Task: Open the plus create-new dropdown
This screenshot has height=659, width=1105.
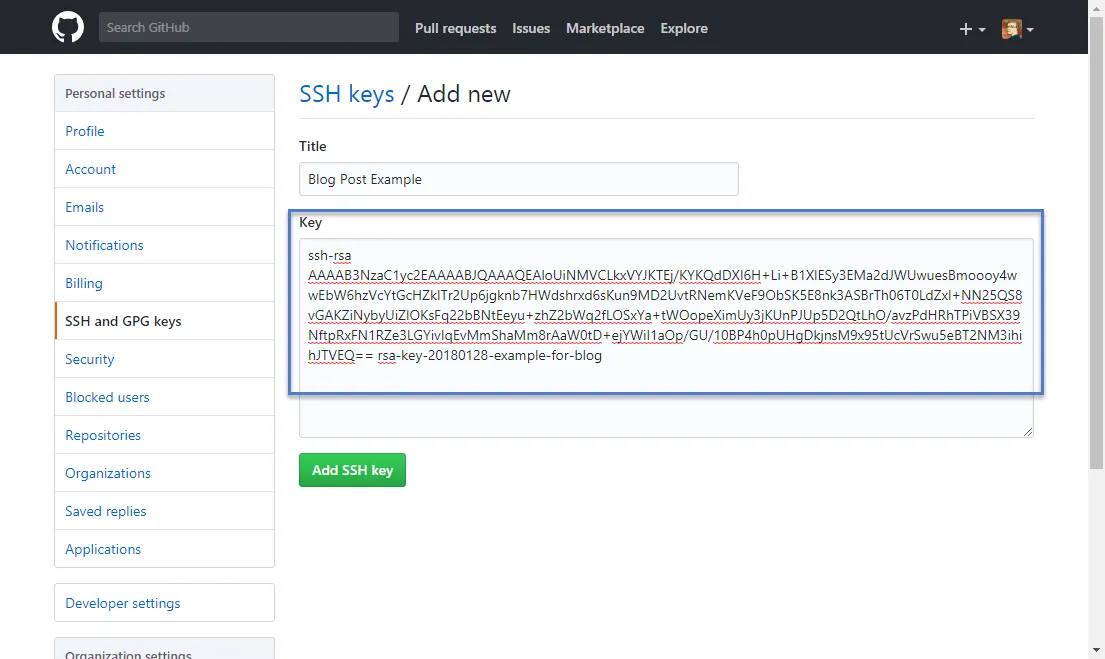Action: [972, 29]
